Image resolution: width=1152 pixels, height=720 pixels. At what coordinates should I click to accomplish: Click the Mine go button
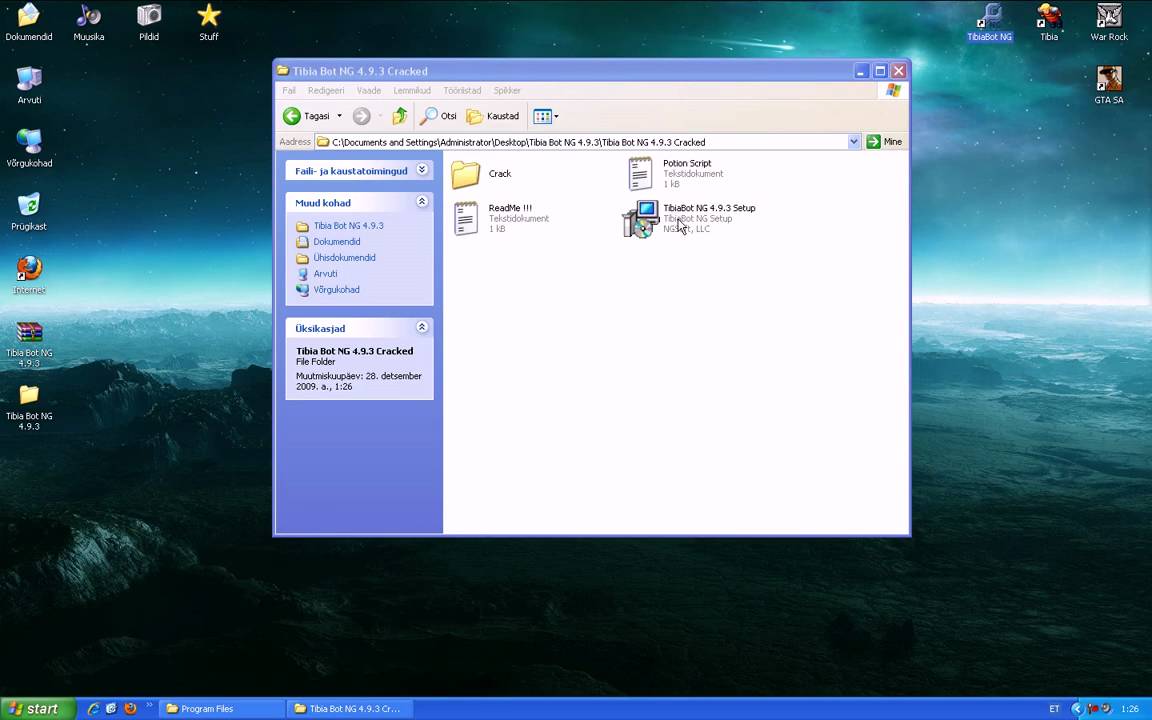(884, 142)
